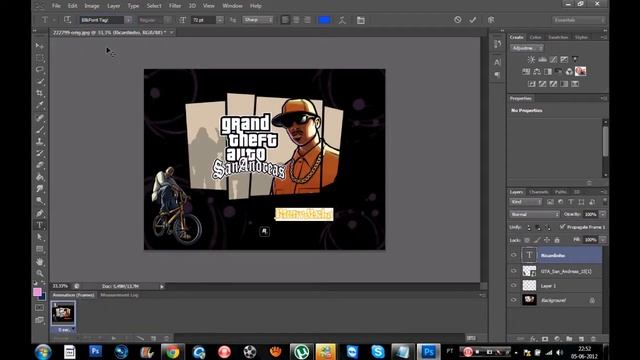This screenshot has width=640, height=360.
Task: Commit current text edits
Action: coord(473,20)
